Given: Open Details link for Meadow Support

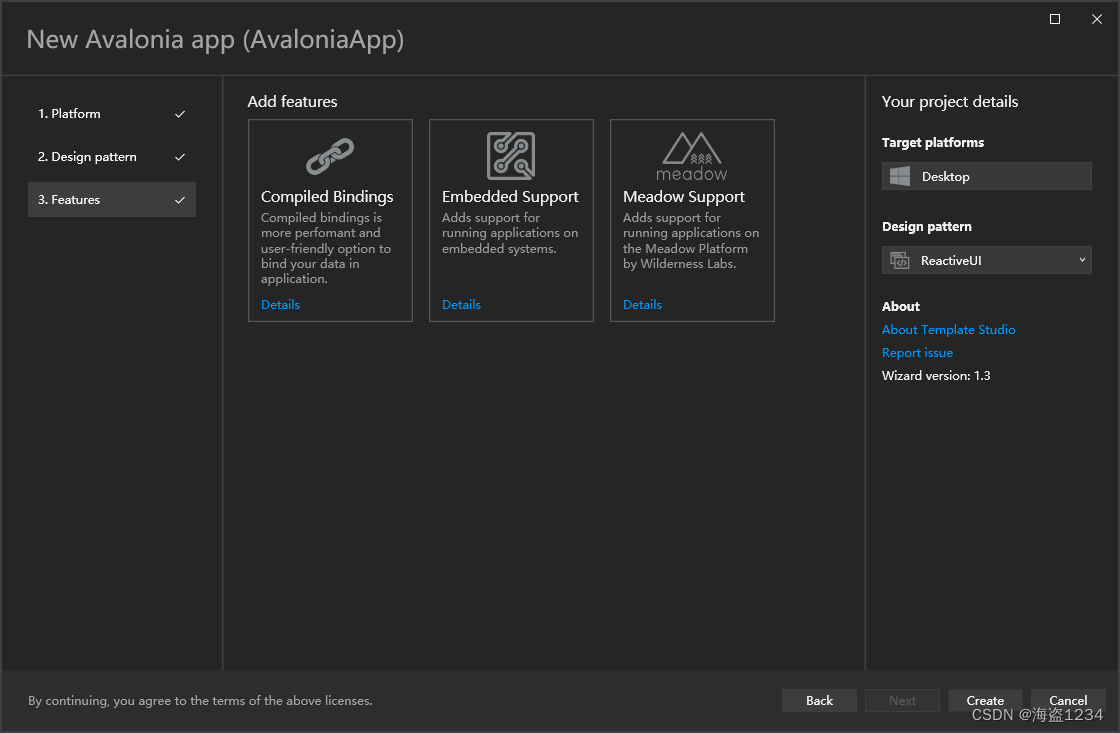Looking at the screenshot, I should click(642, 305).
